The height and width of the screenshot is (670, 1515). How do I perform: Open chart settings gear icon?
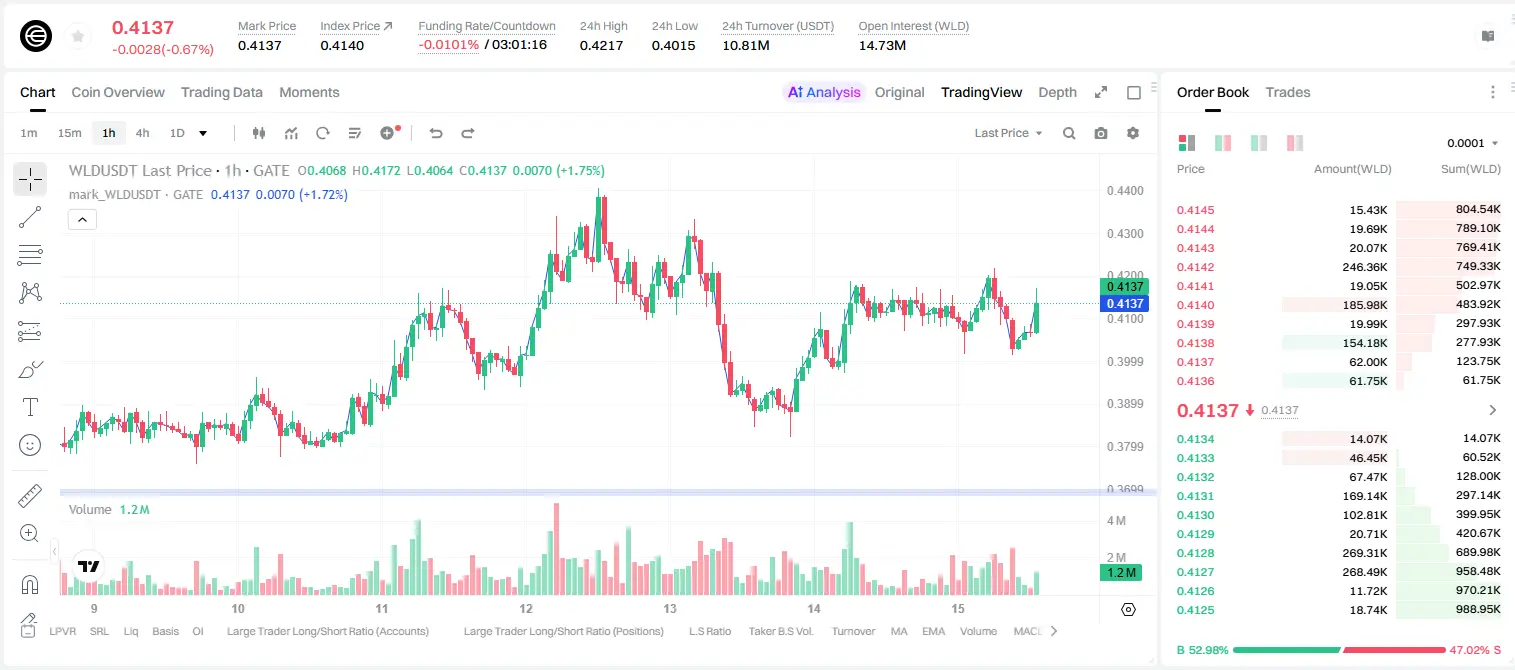(x=1133, y=133)
